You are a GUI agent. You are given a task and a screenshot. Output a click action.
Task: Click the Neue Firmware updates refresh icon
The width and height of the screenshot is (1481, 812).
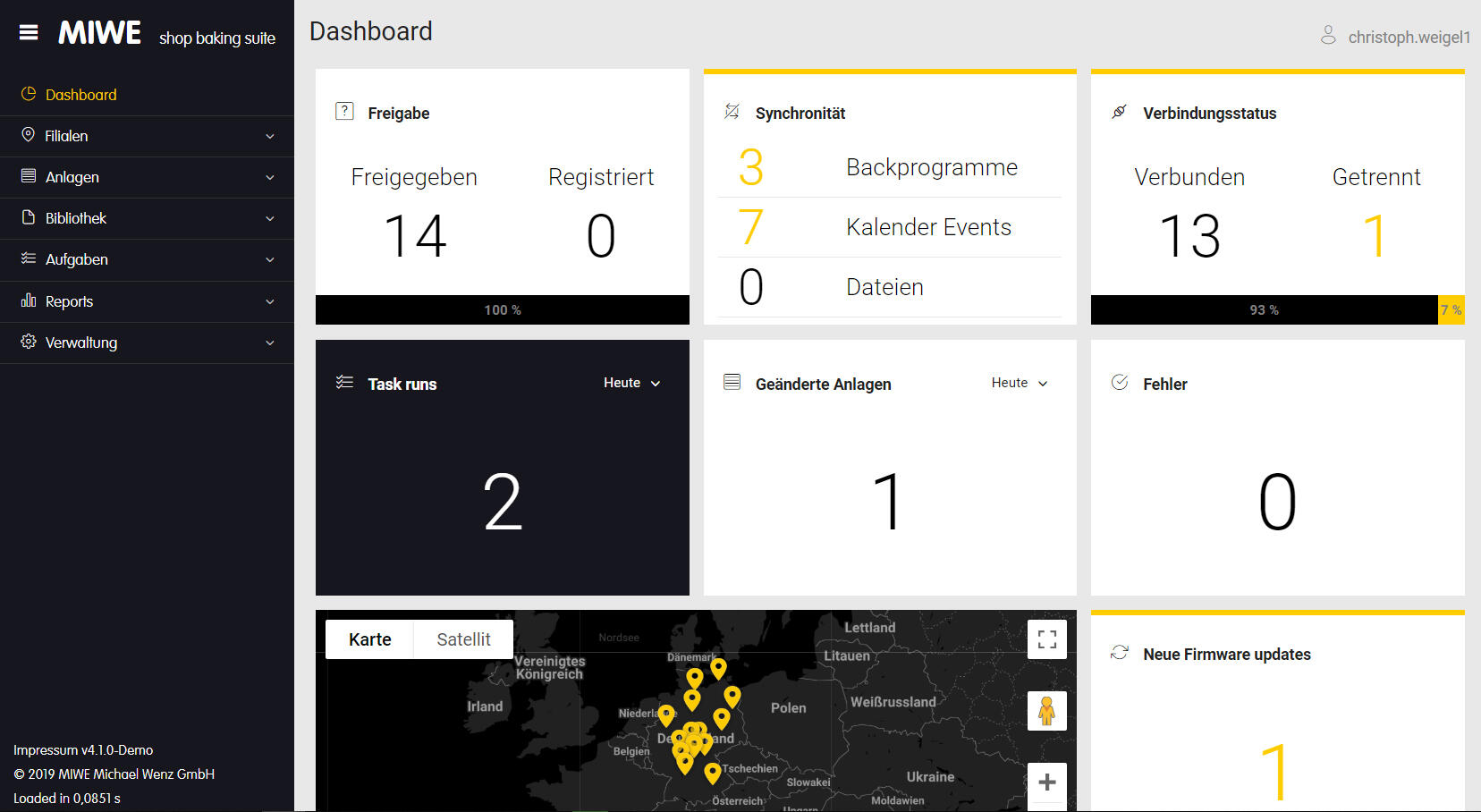click(x=1119, y=653)
